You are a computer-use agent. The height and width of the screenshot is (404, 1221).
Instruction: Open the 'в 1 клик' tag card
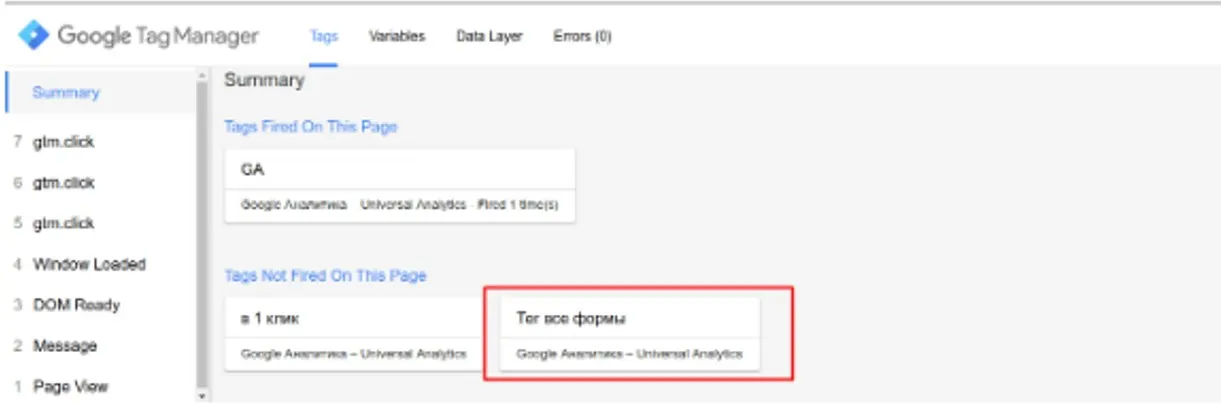[x=355, y=334]
